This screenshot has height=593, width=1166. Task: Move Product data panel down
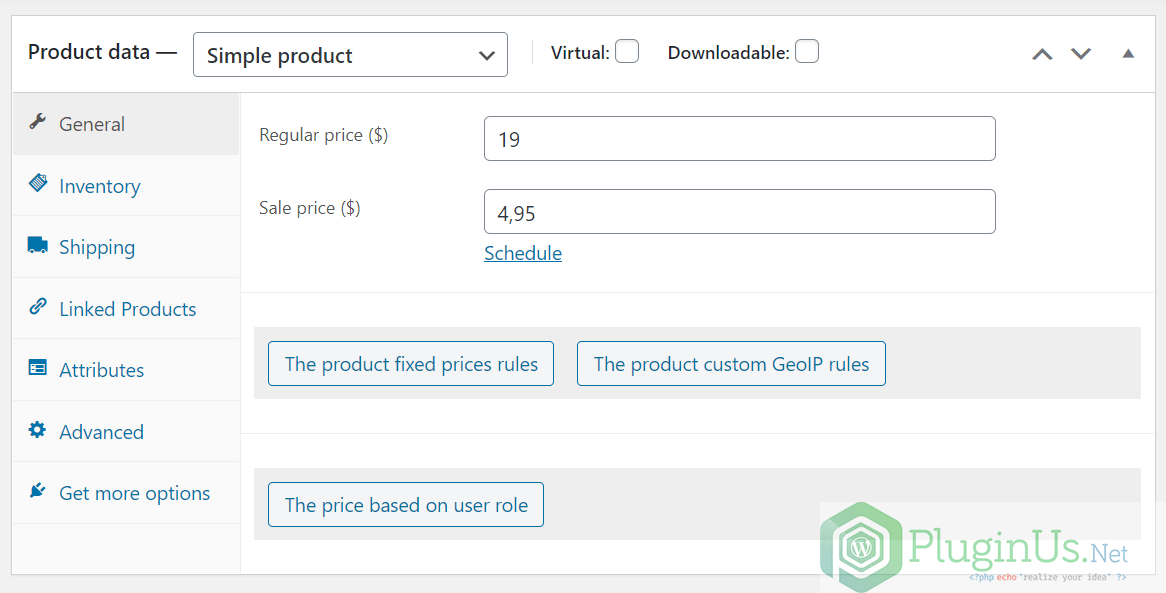[x=1080, y=54]
